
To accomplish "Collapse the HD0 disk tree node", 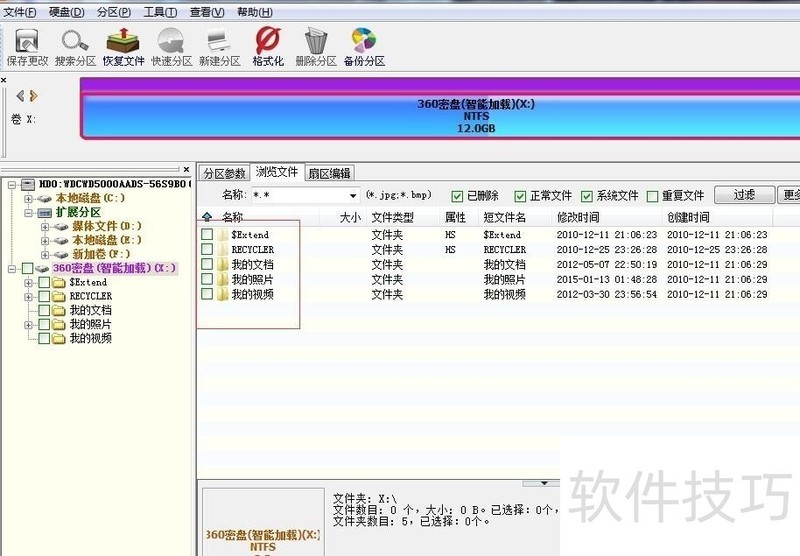I will click(12, 185).
